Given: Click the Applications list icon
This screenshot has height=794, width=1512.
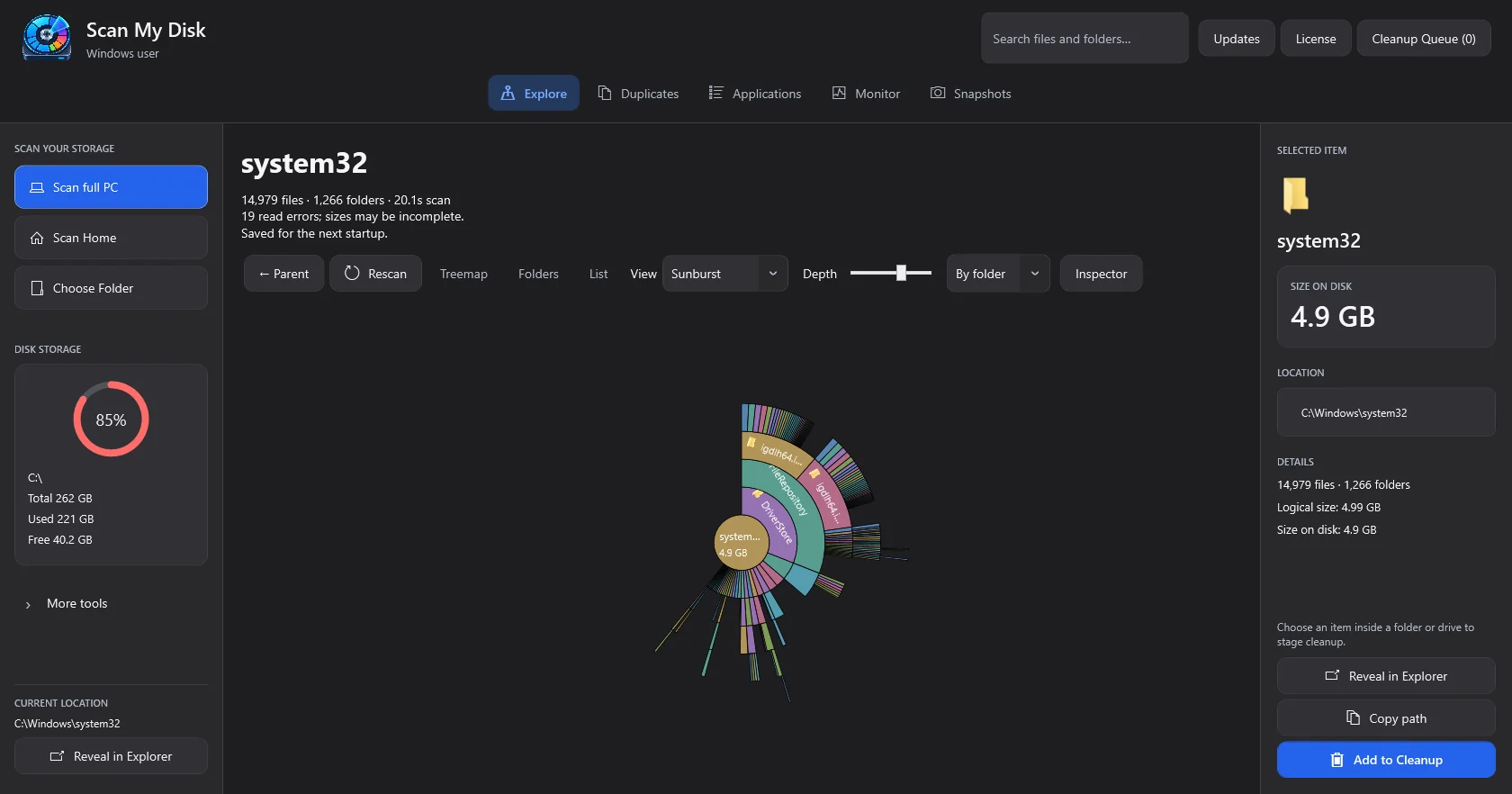Looking at the screenshot, I should (716, 93).
